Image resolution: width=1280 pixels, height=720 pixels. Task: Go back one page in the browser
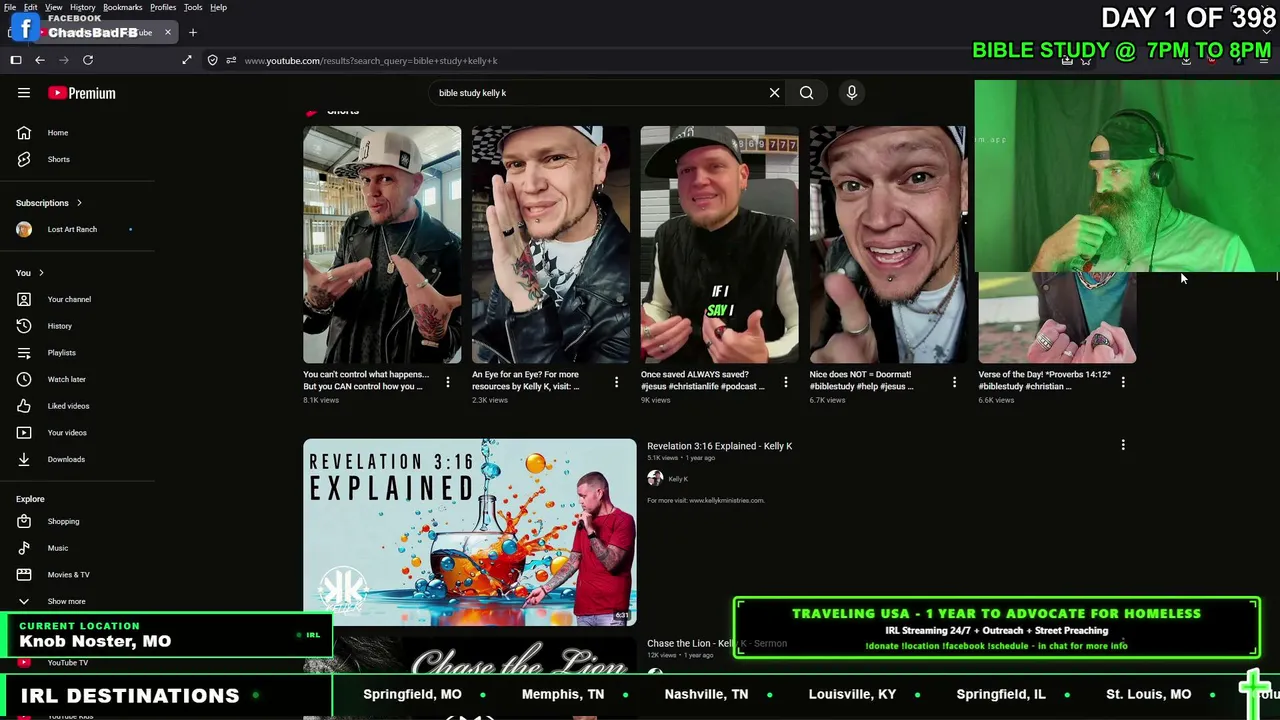(x=40, y=61)
